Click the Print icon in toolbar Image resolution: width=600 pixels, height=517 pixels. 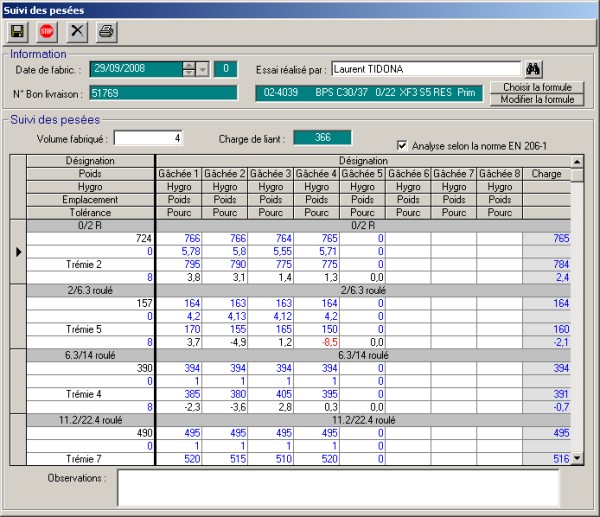click(x=106, y=32)
